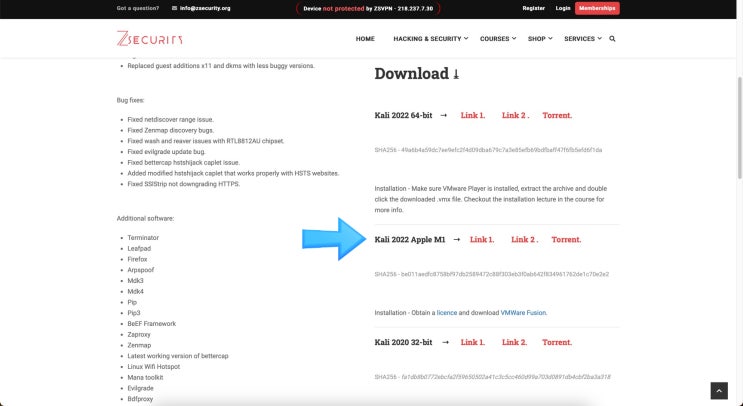Click 'Kali 2022 Apple M1' label
Viewport: 743px width, 406px height.
410,239
